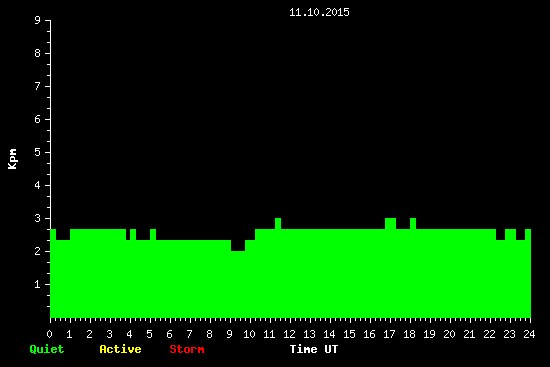Click the Kp value 3 axis label
Viewport: 550px width, 367px height.
(38, 218)
